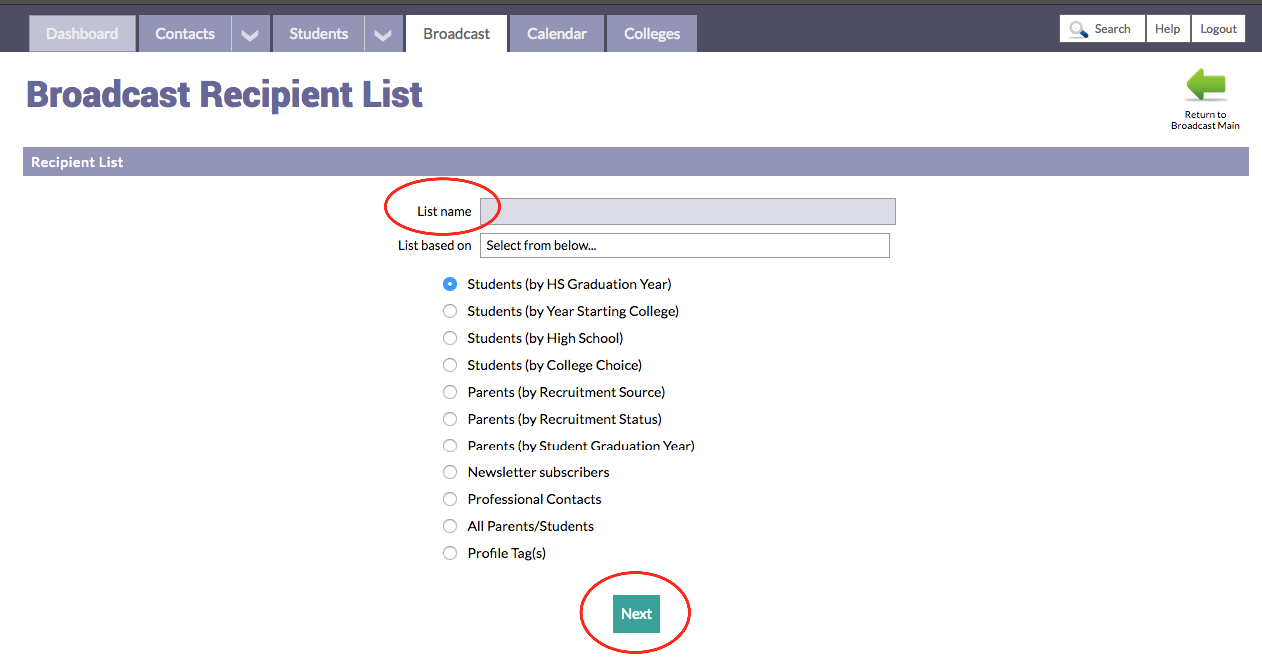Choose Professional Contacts radio option
Image resolution: width=1262 pixels, height=666 pixels.
[x=450, y=499]
